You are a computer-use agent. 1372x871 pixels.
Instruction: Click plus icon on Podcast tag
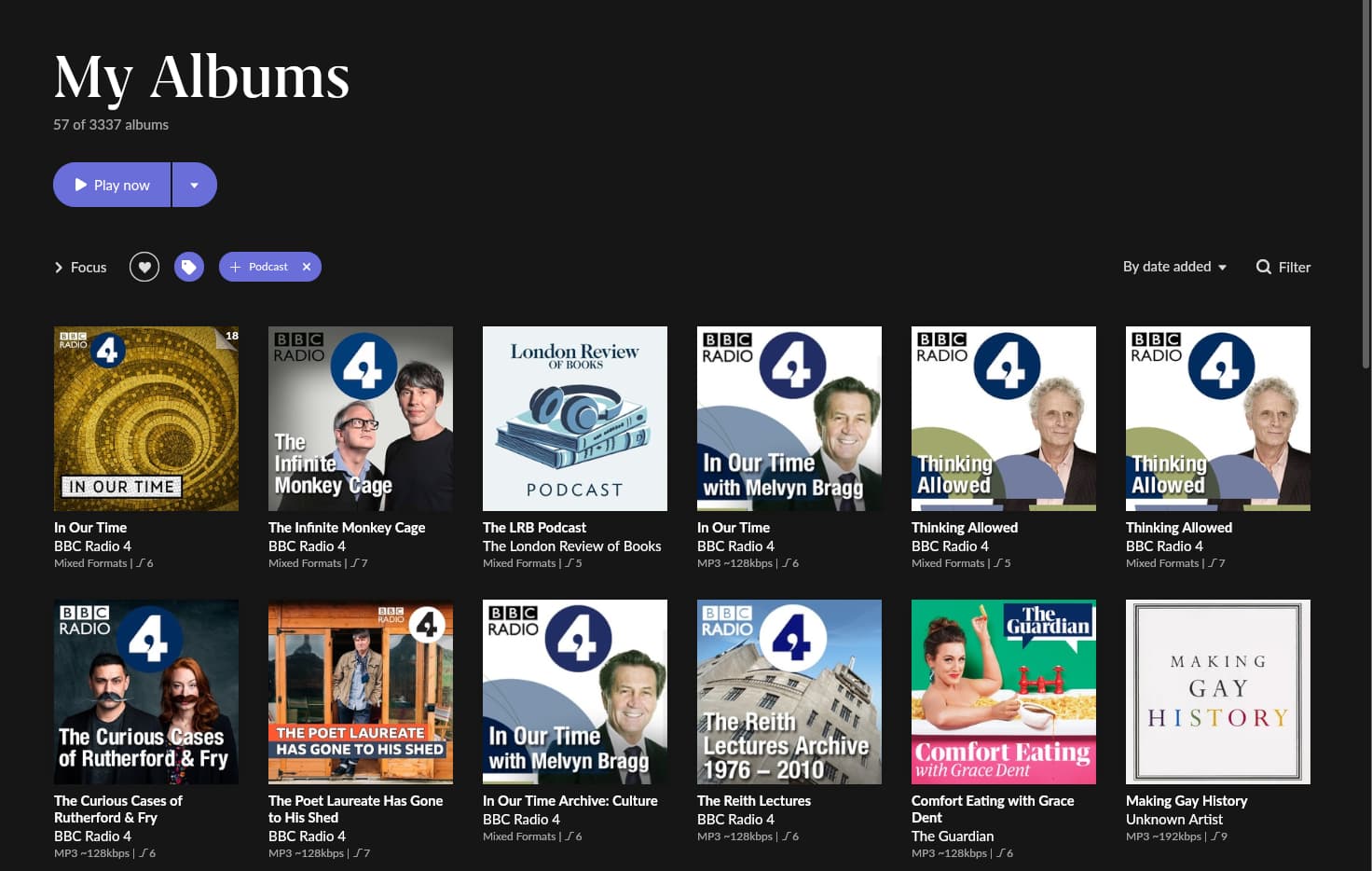pos(235,267)
